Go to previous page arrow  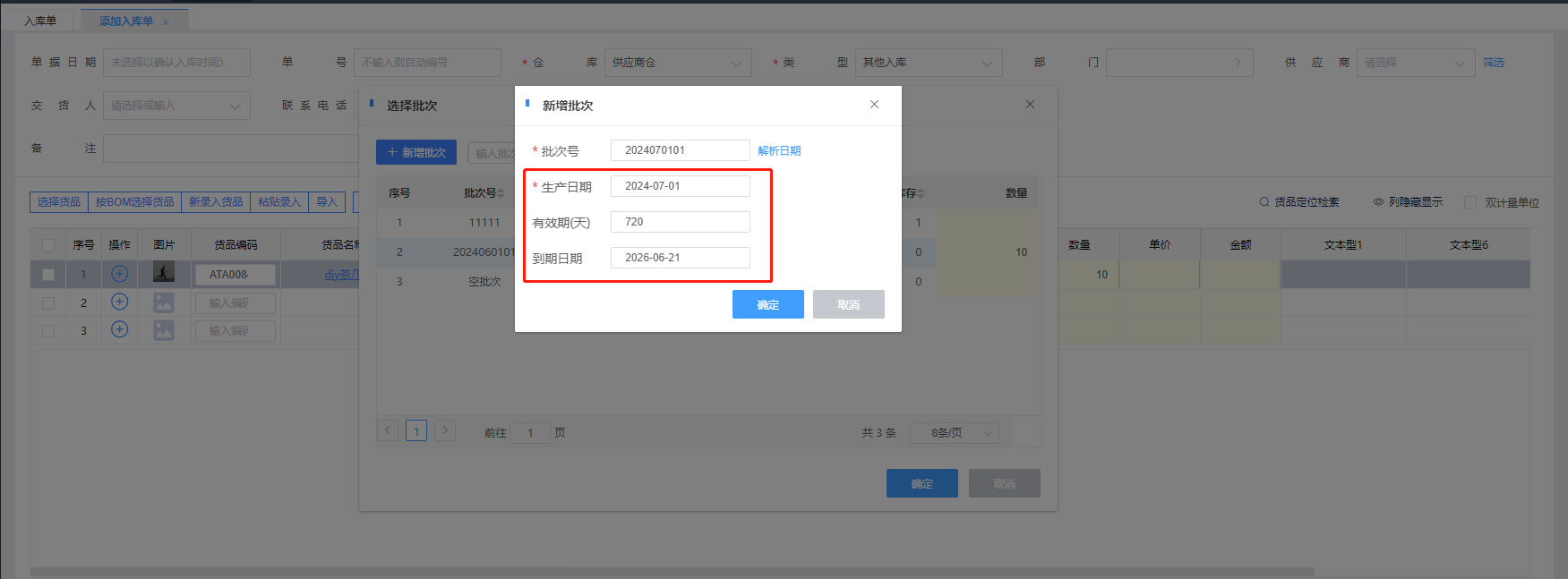388,430
